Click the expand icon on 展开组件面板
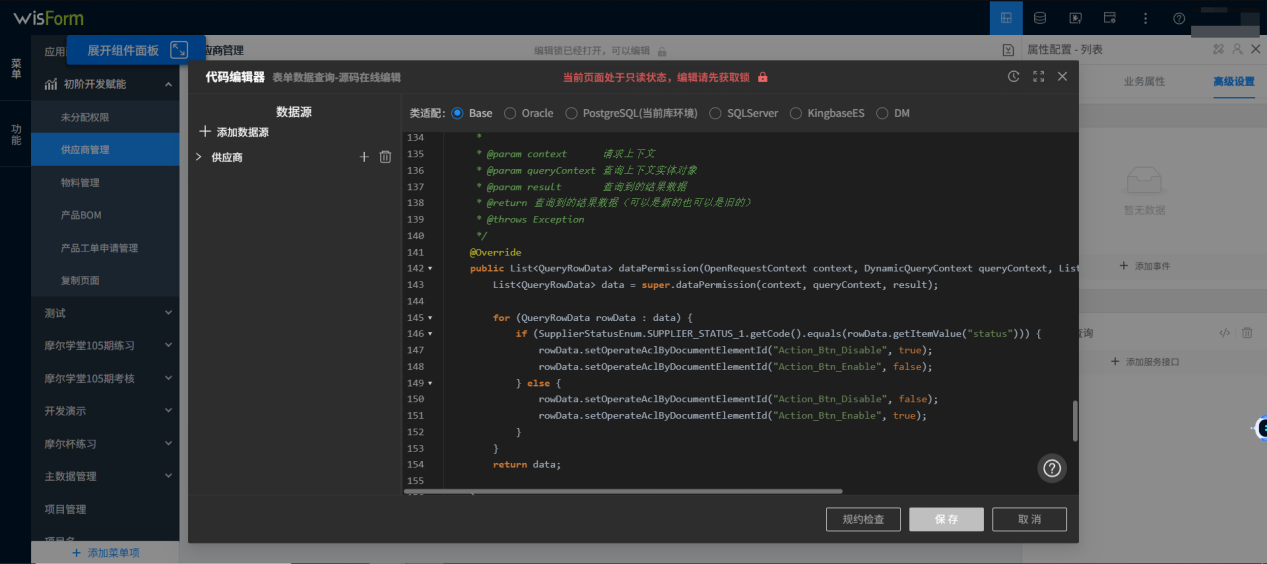The height and width of the screenshot is (564, 1267). click(x=179, y=50)
